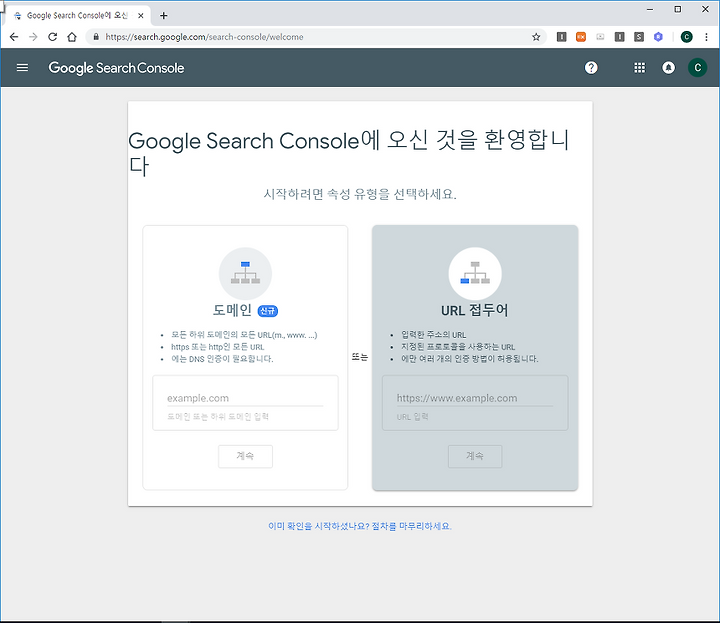Click the dark gray extension beside the S icon
This screenshot has height=623, width=720.
click(x=619, y=37)
